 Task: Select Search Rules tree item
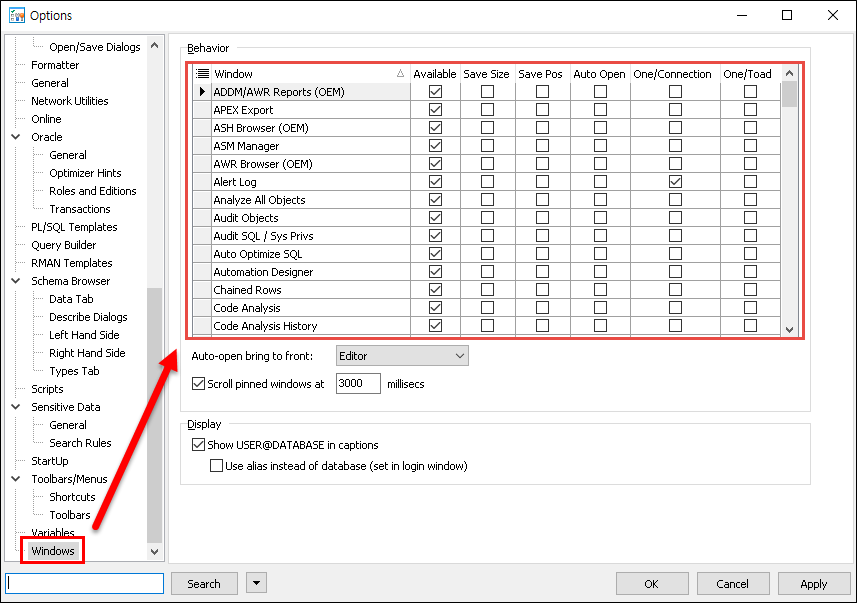pos(80,443)
